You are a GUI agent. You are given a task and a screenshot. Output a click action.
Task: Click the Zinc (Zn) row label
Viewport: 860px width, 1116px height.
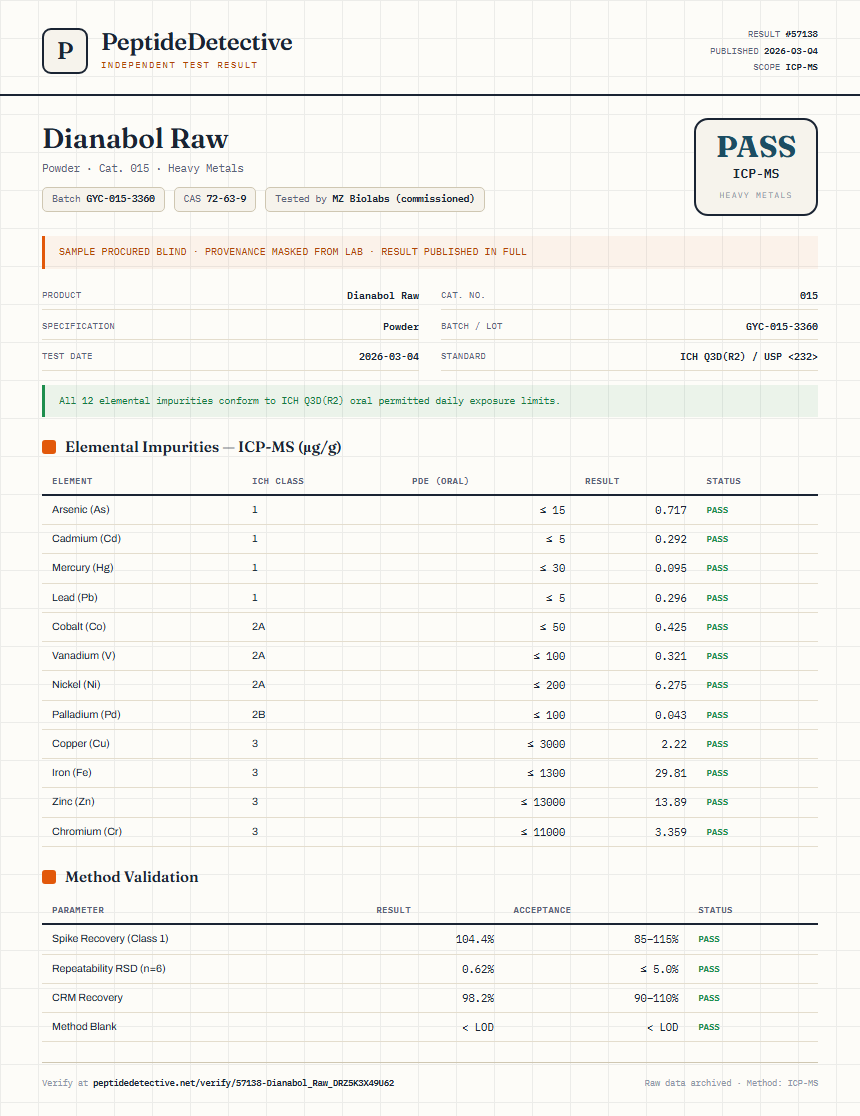pyautogui.click(x=73, y=802)
